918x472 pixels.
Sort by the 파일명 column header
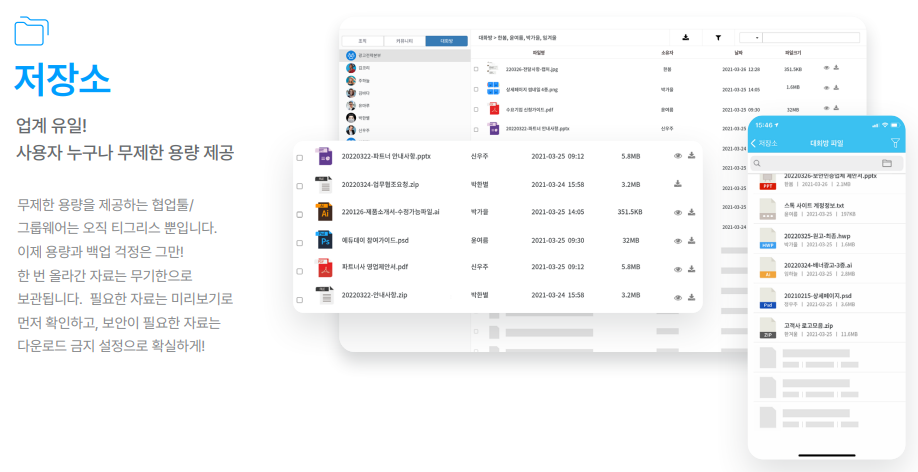pyautogui.click(x=539, y=53)
